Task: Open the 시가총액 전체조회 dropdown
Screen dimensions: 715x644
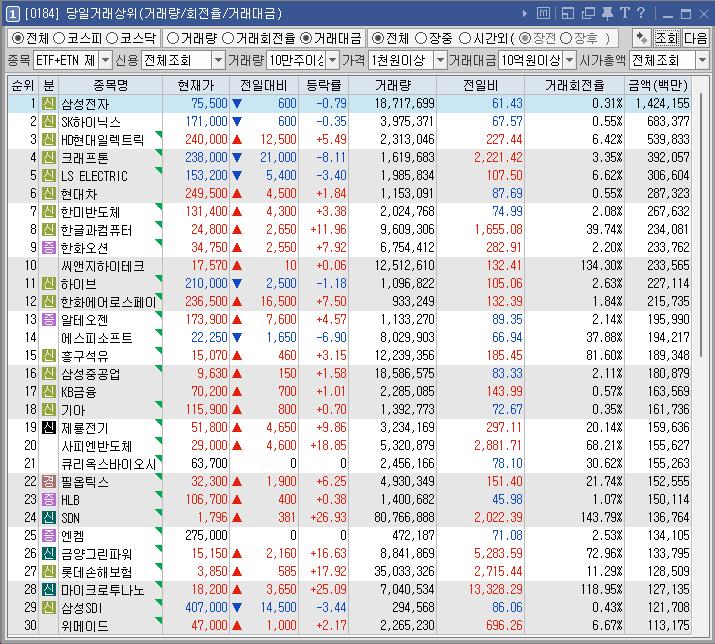Action: point(702,60)
